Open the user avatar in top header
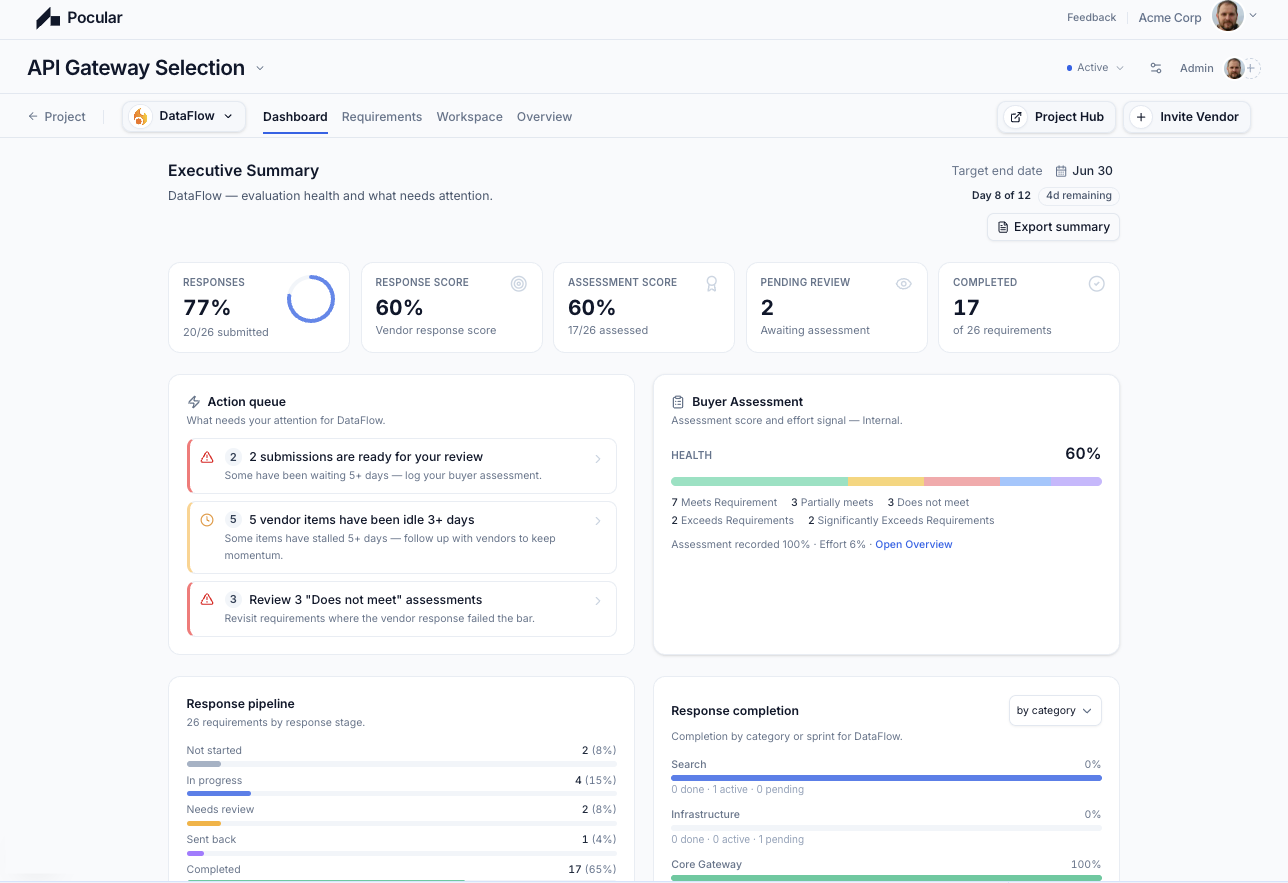The width and height of the screenshot is (1288, 883). (1227, 17)
